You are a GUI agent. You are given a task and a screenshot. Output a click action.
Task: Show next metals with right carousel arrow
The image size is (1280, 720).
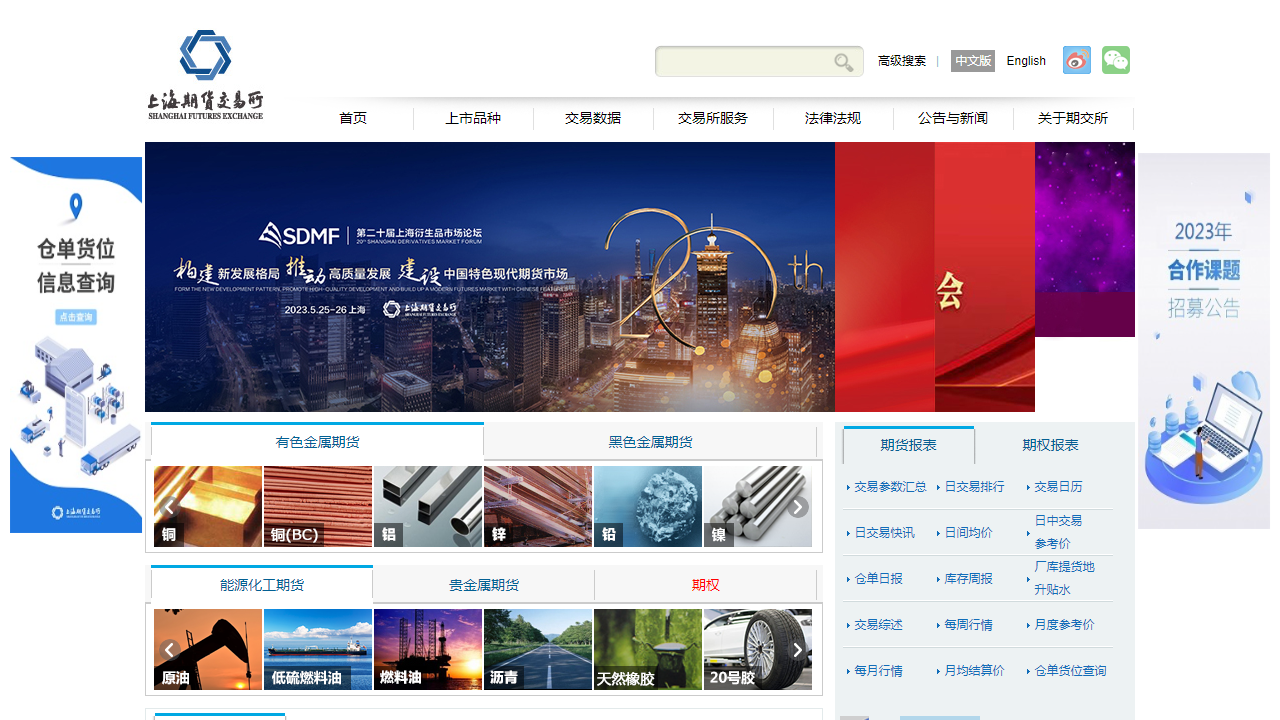click(798, 507)
